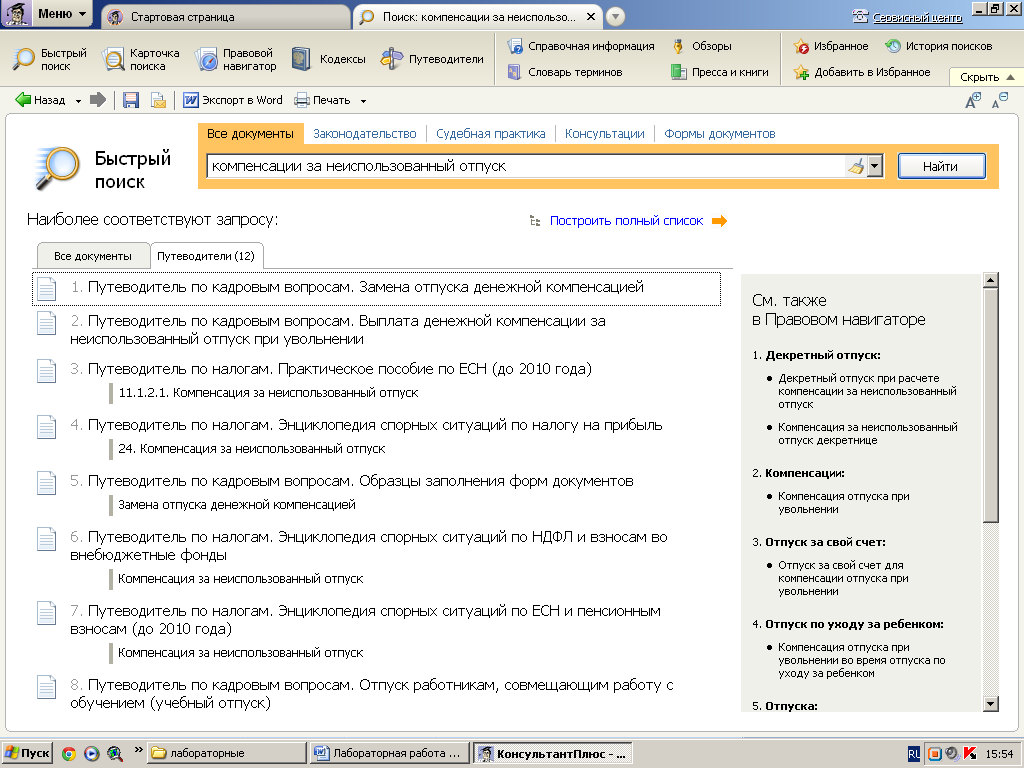
Task: Click the search query input field
Action: 526,166
